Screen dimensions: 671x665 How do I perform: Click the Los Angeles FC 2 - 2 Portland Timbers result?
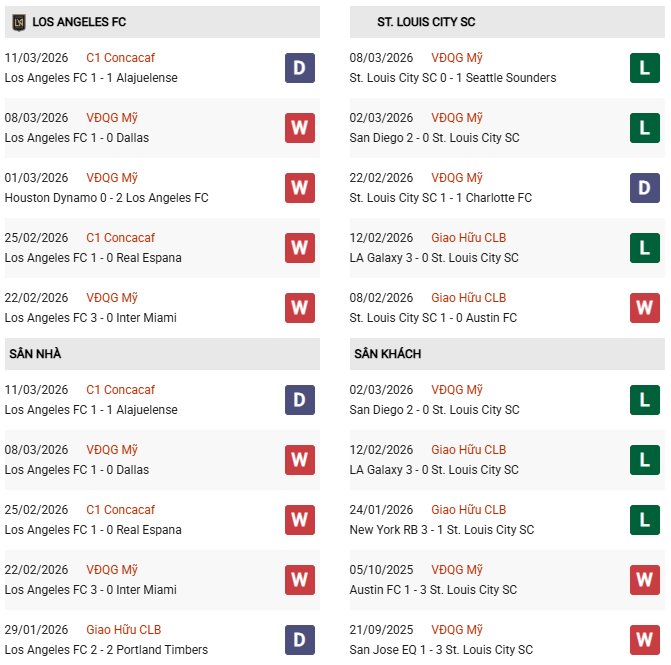click(x=106, y=650)
